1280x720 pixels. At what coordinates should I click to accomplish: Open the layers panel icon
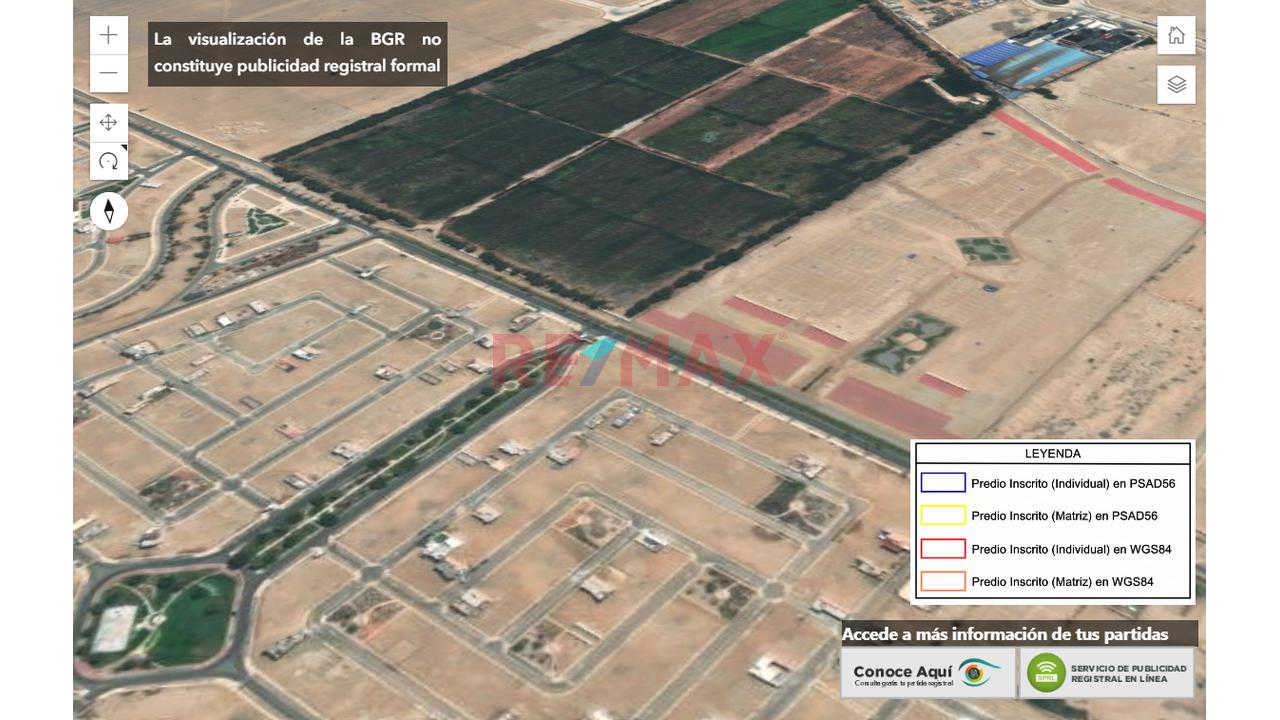pyautogui.click(x=1176, y=84)
